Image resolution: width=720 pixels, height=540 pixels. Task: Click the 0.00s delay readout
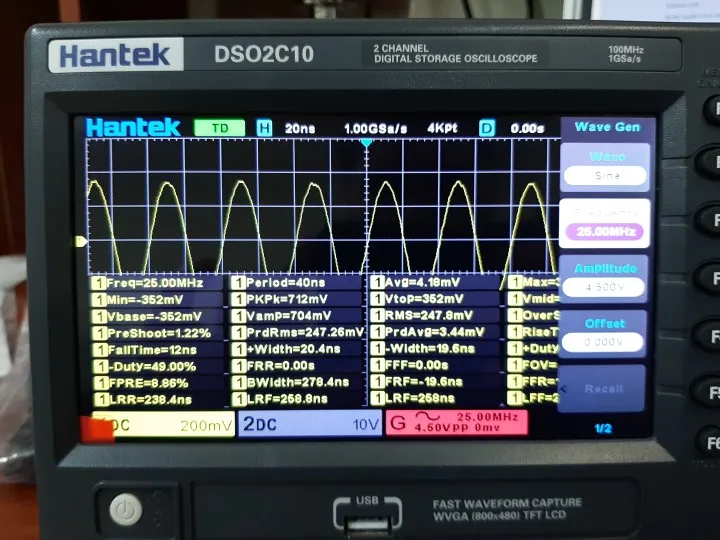(x=527, y=129)
